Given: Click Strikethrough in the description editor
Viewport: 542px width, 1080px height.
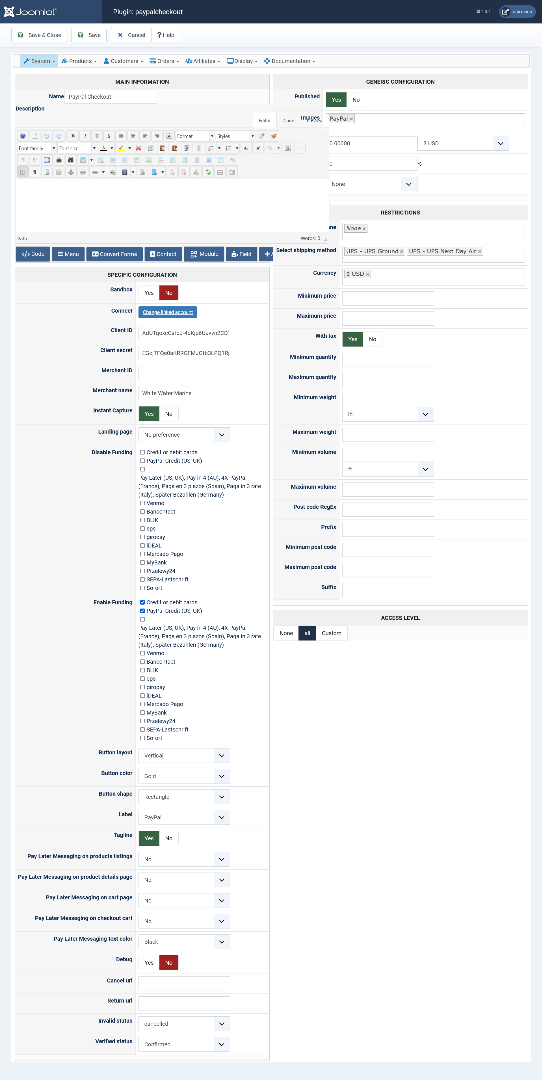Looking at the screenshot, I should pos(109,136).
